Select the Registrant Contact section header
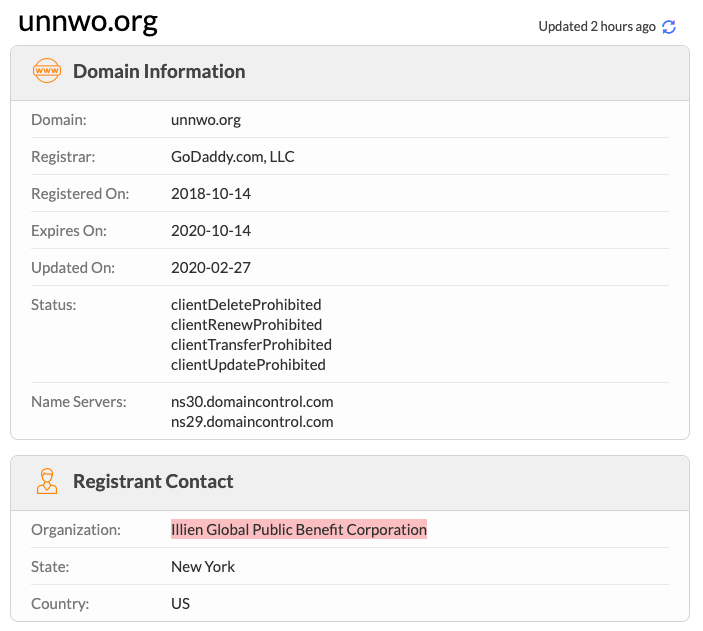The image size is (703, 631). (x=153, y=481)
